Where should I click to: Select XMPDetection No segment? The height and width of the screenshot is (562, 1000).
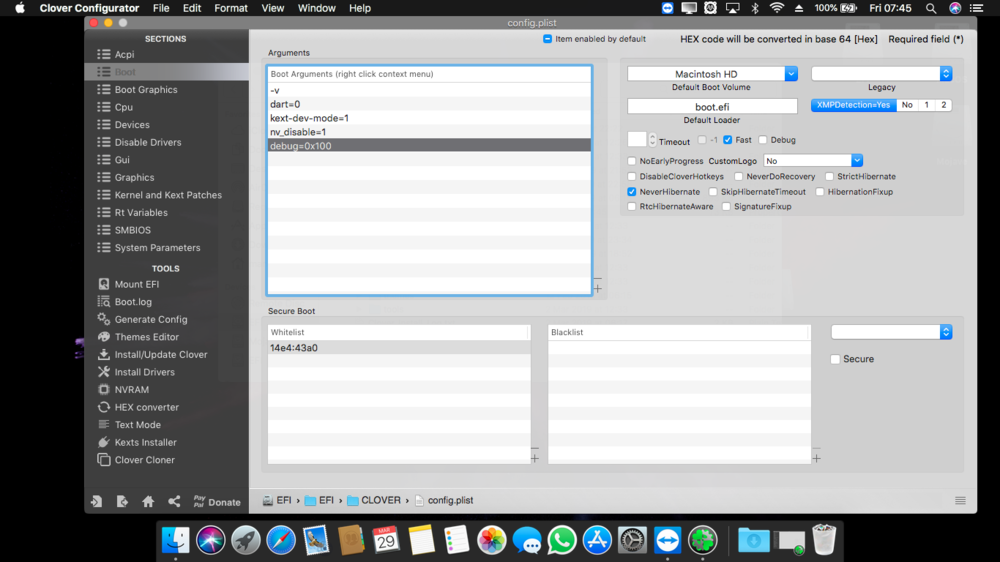coord(907,105)
